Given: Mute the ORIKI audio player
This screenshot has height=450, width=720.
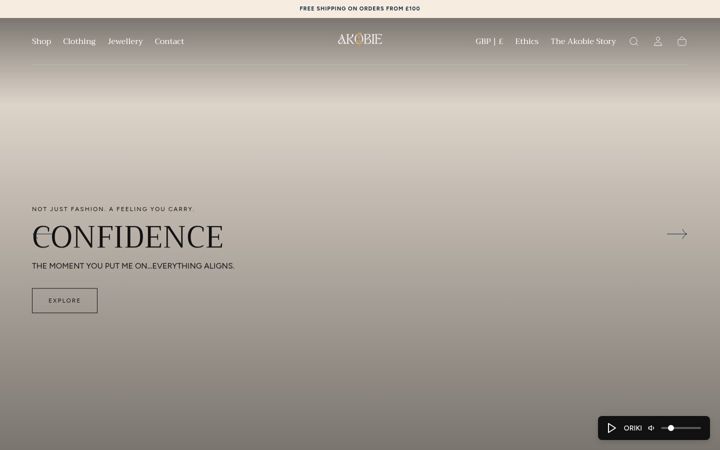Looking at the screenshot, I should click(651, 428).
